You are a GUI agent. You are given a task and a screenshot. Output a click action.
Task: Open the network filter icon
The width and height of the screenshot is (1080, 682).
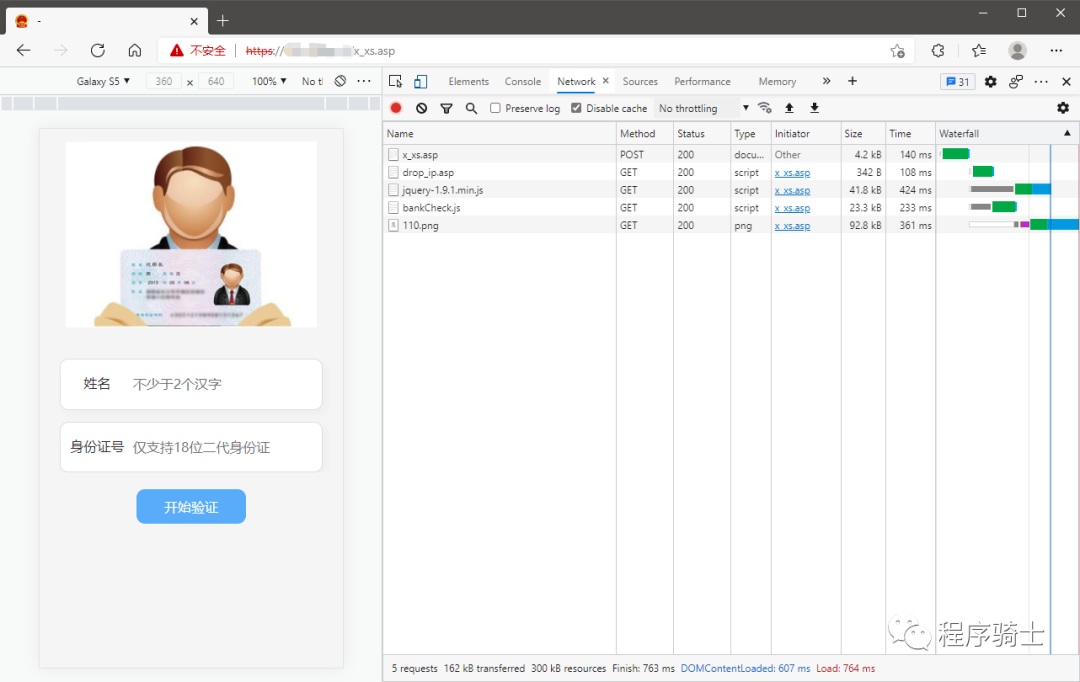point(446,108)
